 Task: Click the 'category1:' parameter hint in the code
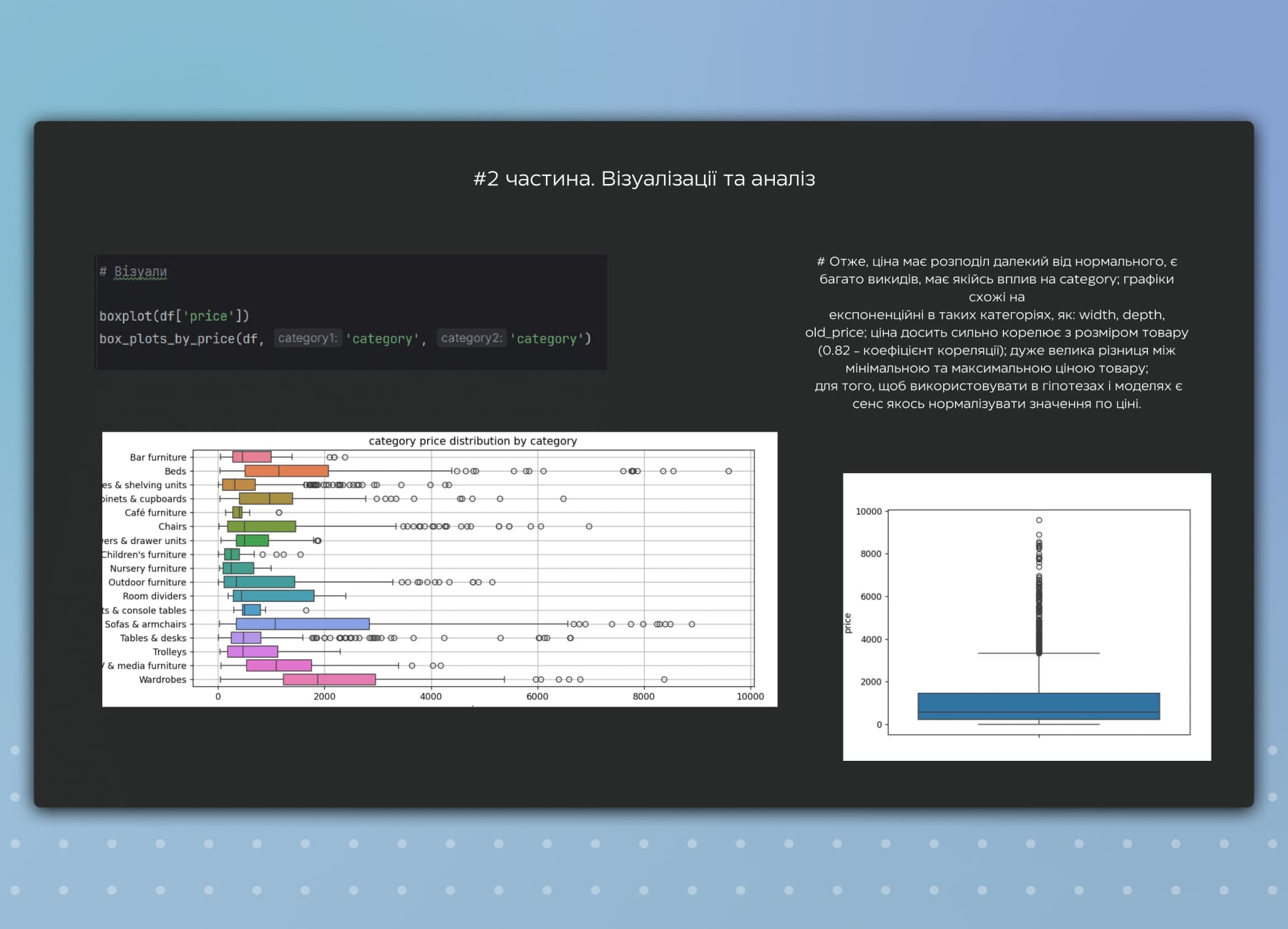(x=308, y=338)
